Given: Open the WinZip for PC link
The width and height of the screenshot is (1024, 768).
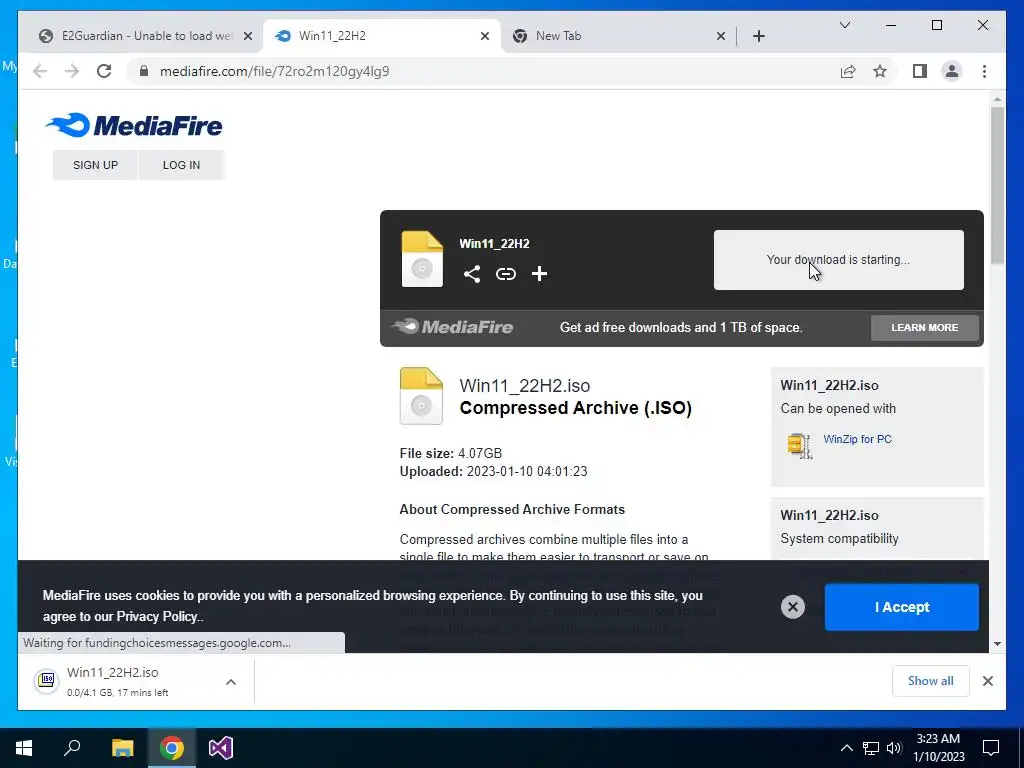Looking at the screenshot, I should 857,439.
